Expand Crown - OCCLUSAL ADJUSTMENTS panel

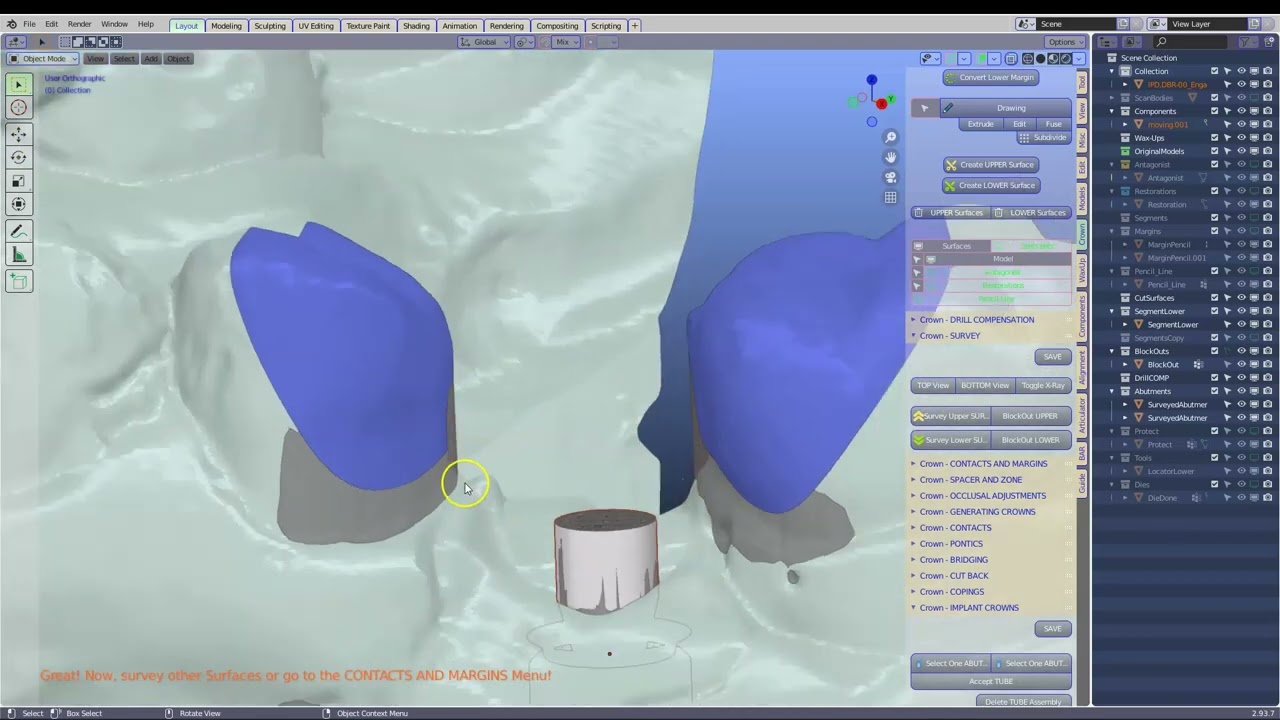(x=982, y=496)
